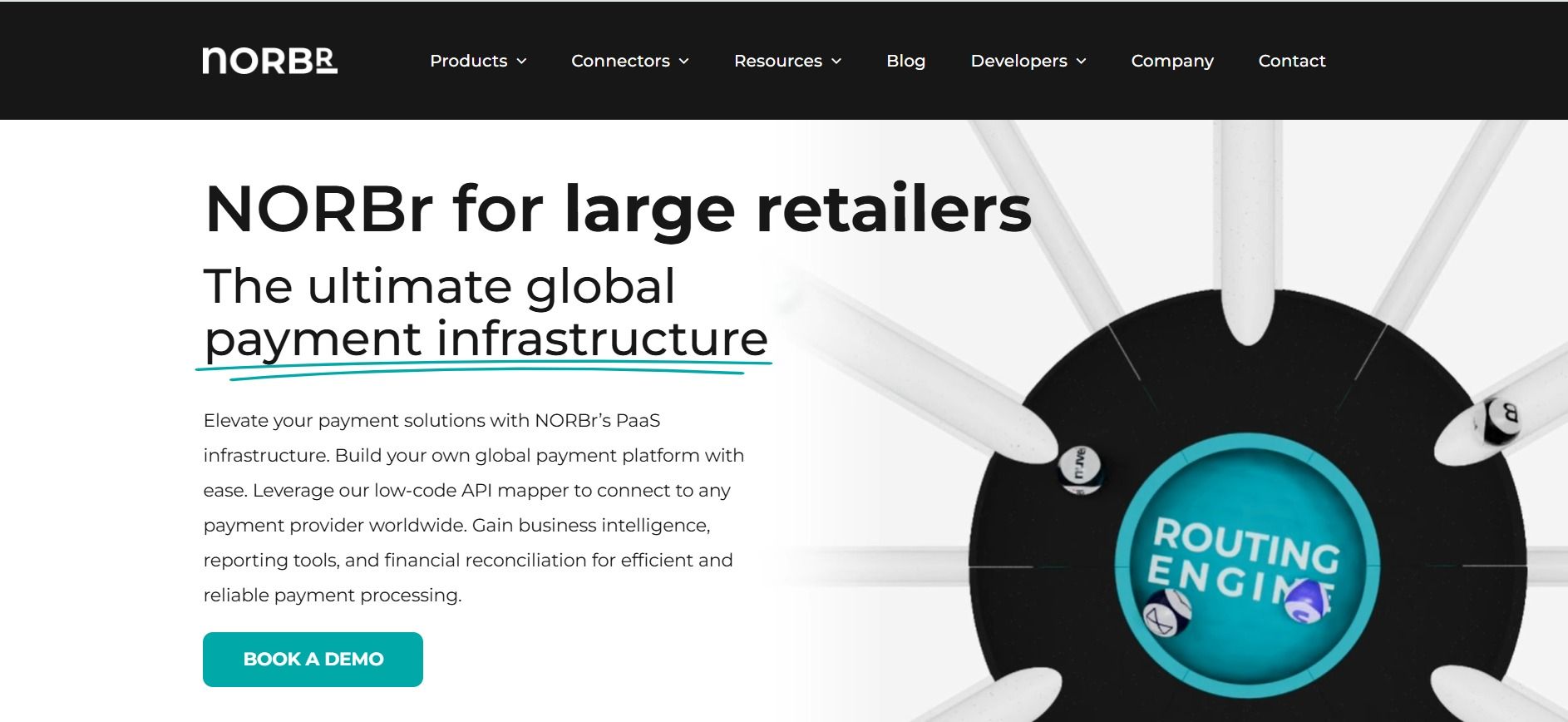Open the Resources menu
1568x722 pixels.
[777, 61]
